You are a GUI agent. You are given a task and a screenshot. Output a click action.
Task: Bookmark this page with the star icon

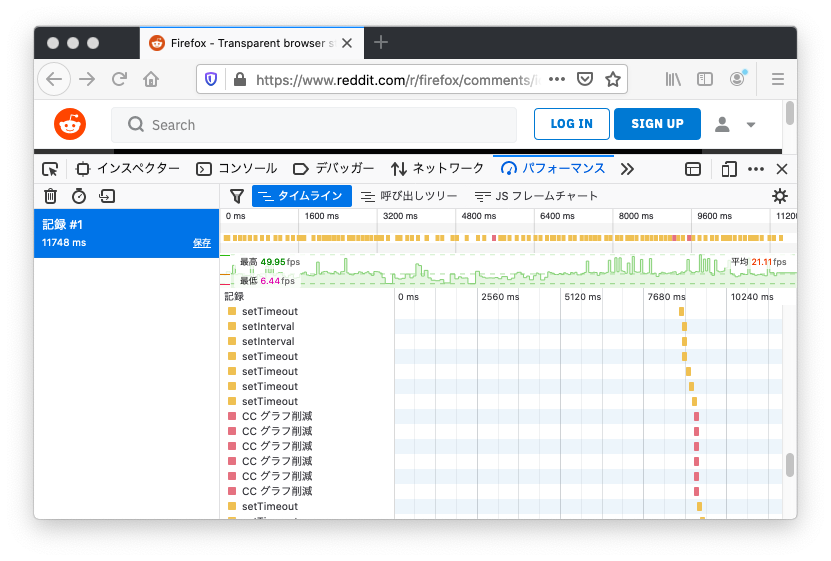click(613, 79)
